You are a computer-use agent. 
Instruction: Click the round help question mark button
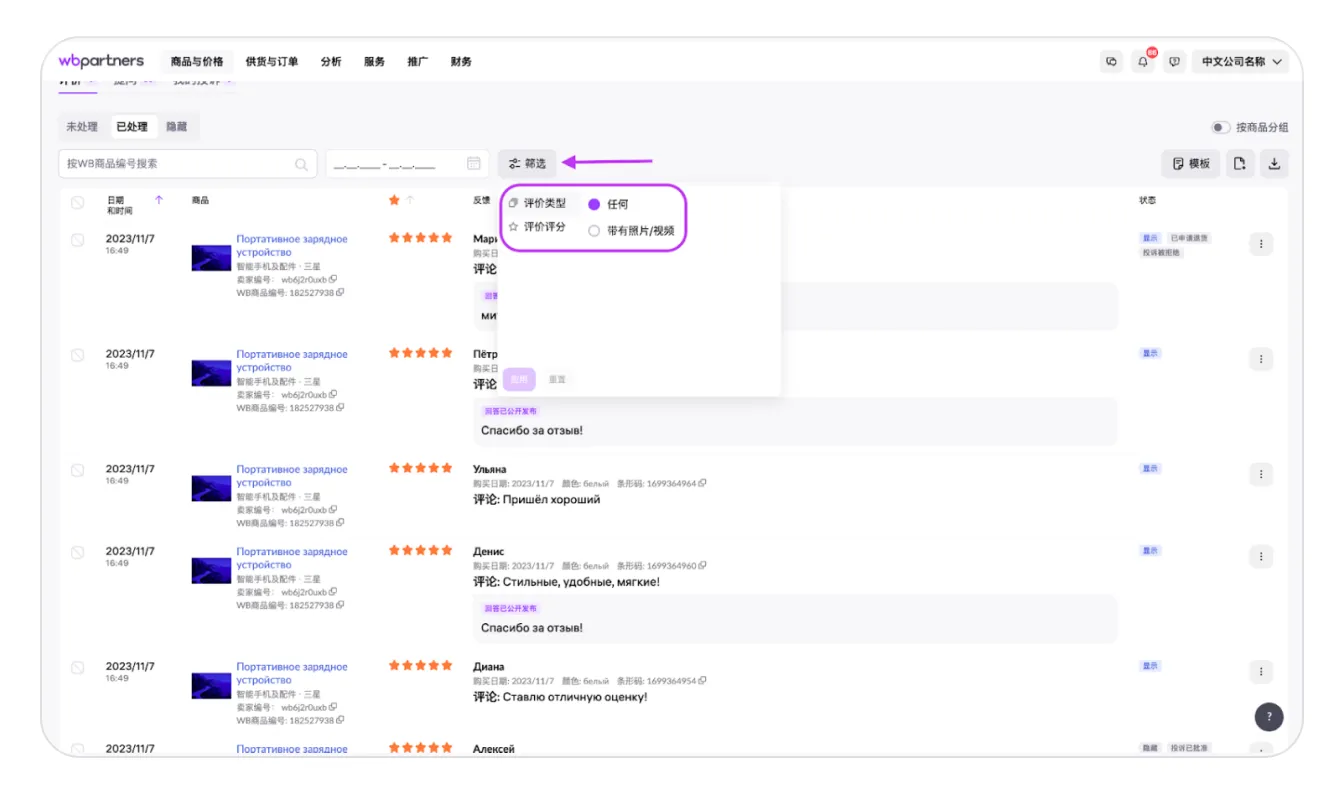point(1269,716)
